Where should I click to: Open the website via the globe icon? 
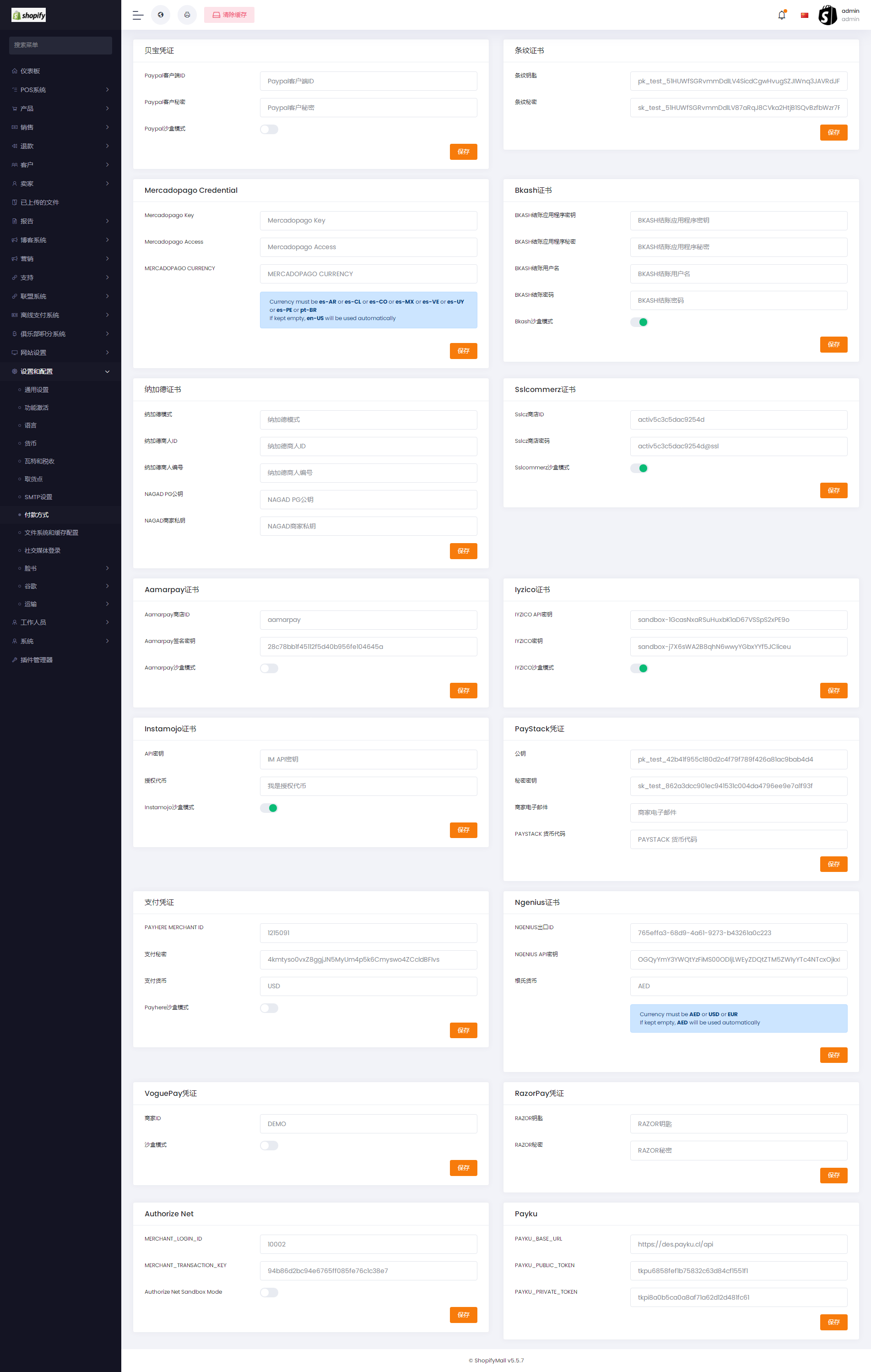161,15
